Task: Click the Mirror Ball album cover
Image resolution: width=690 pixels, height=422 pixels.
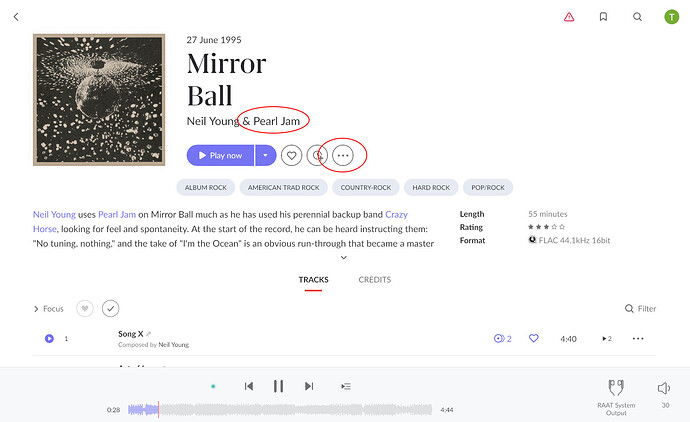Action: coord(99,100)
